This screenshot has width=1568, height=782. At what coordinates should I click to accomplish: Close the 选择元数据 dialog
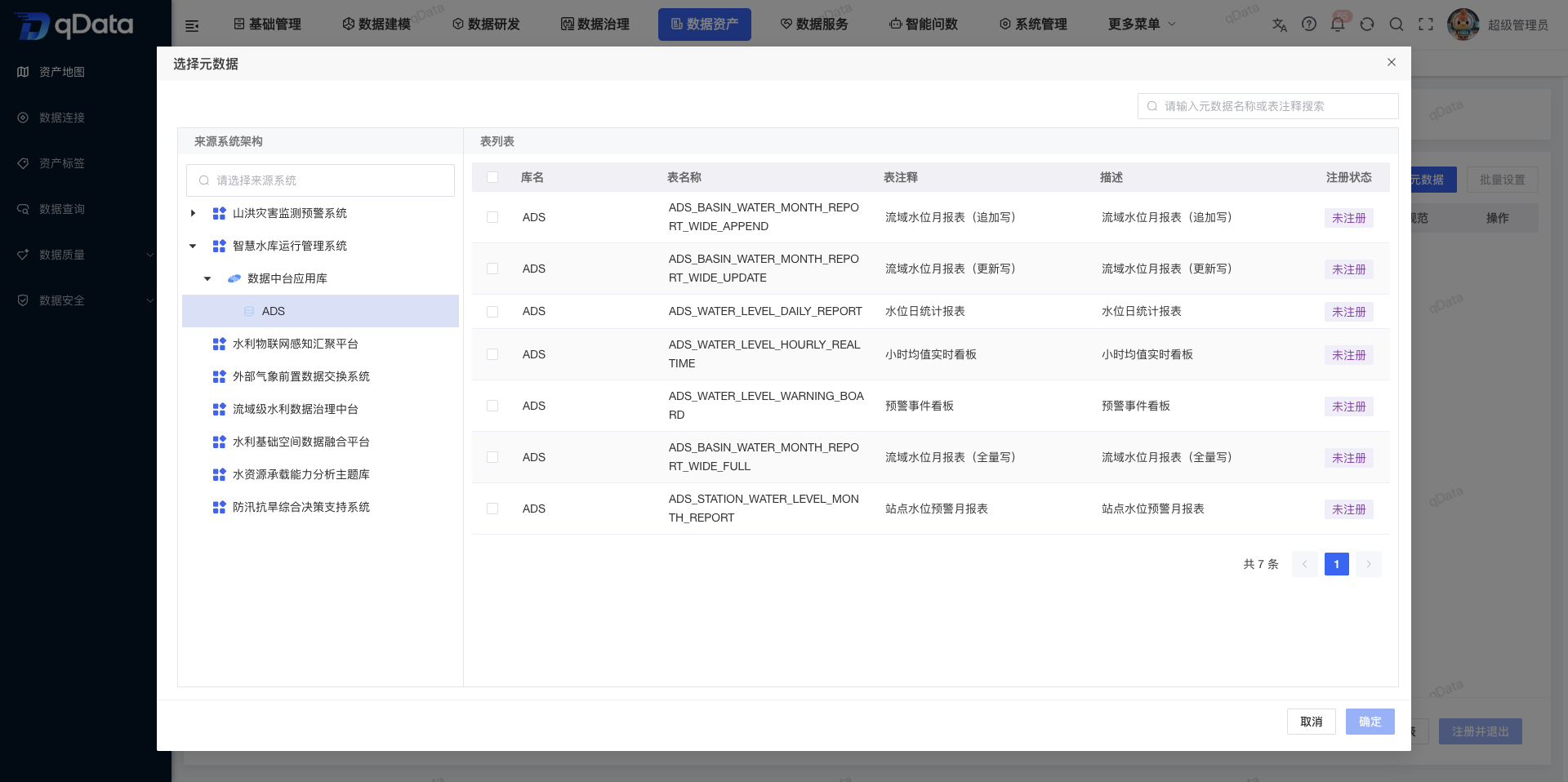click(1392, 62)
